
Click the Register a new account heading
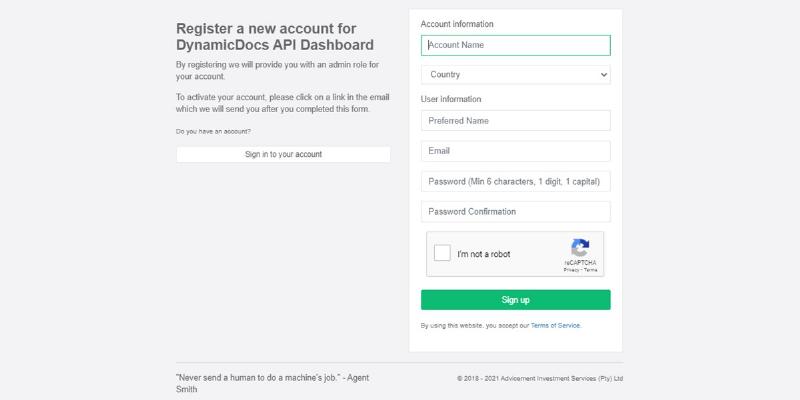click(275, 37)
